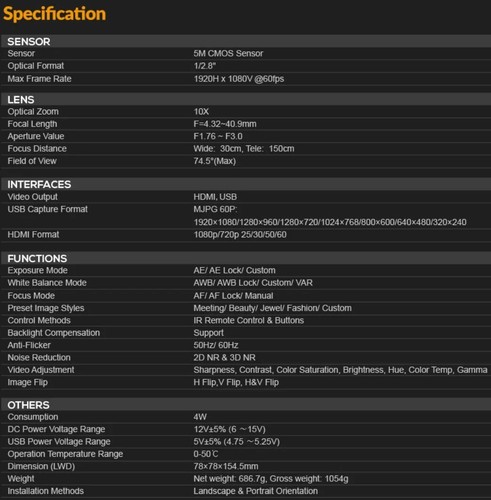
Task: Select the SENSOR section header
Action: (29, 42)
